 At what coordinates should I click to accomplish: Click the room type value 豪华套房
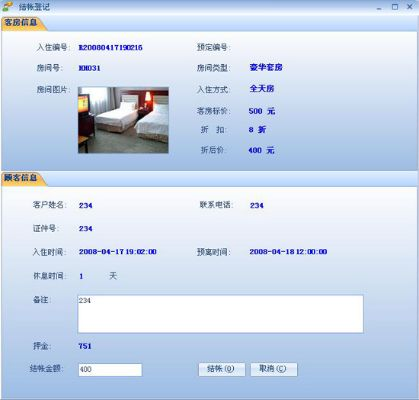point(266,67)
